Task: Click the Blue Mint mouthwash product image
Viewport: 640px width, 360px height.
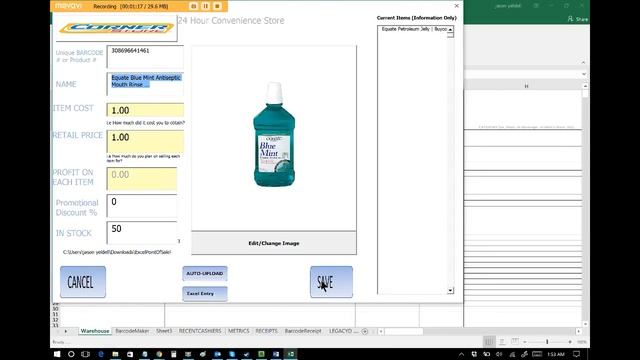Action: coord(274,135)
